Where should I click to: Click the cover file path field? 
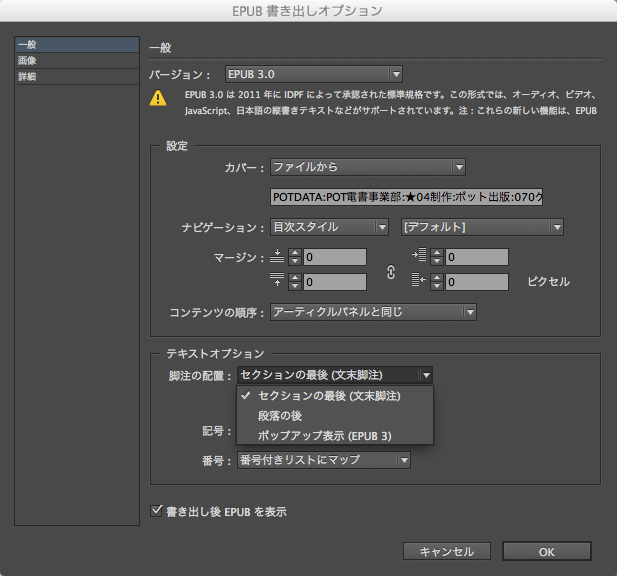pos(406,197)
